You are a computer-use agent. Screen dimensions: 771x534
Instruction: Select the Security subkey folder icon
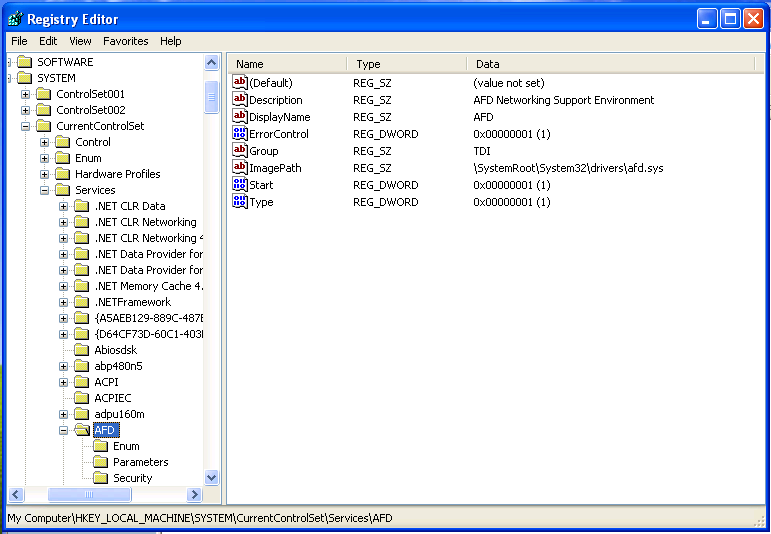coord(101,478)
